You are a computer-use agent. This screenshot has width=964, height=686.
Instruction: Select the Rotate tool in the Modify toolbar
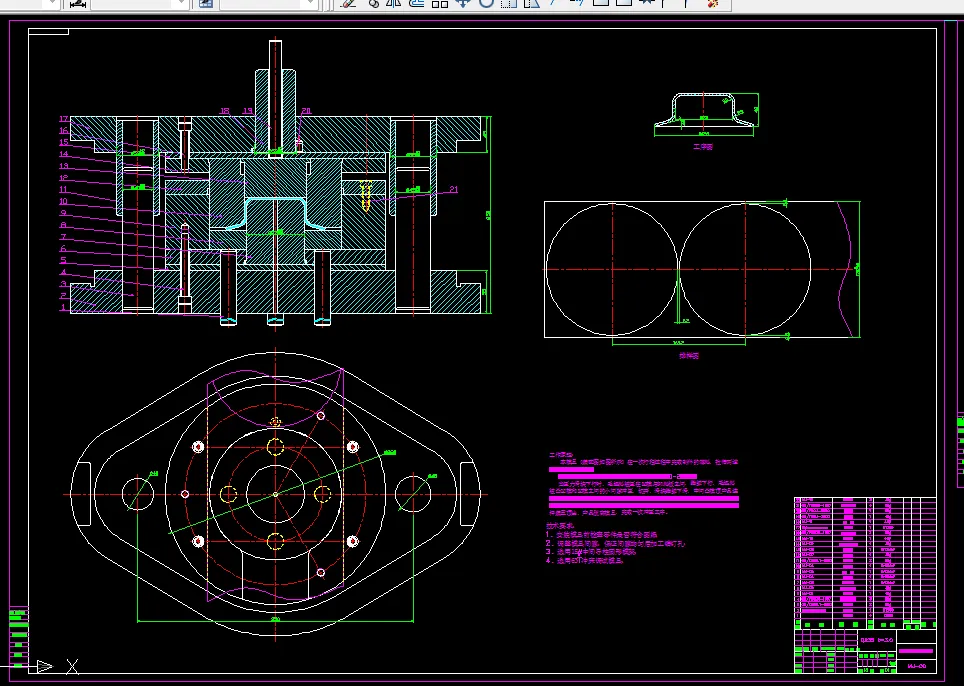pyautogui.click(x=486, y=3)
